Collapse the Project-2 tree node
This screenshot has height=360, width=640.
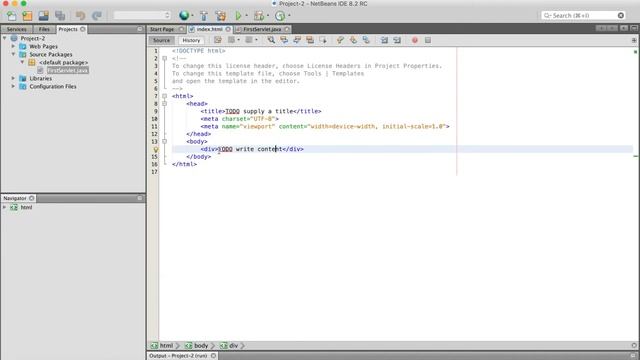(x=4, y=38)
